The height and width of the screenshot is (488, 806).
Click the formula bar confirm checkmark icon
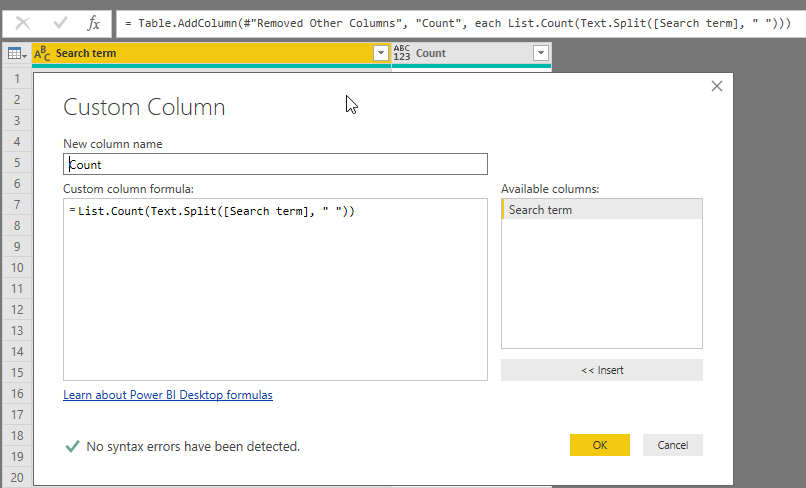(x=58, y=22)
